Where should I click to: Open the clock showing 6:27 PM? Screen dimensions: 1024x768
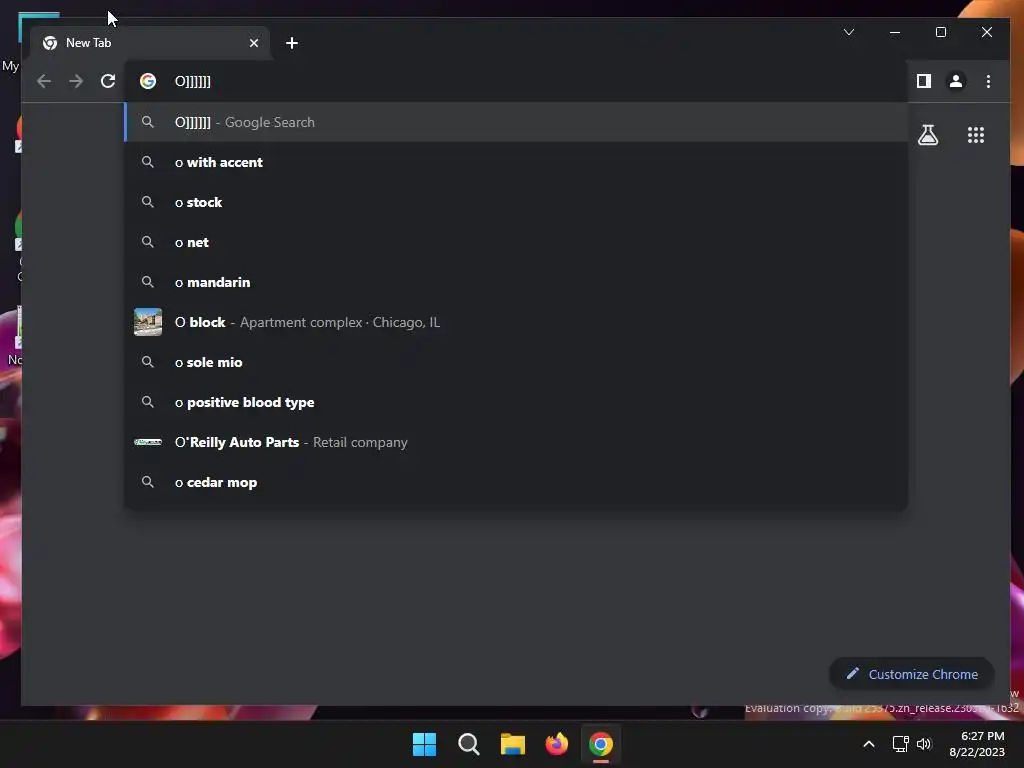(x=977, y=744)
